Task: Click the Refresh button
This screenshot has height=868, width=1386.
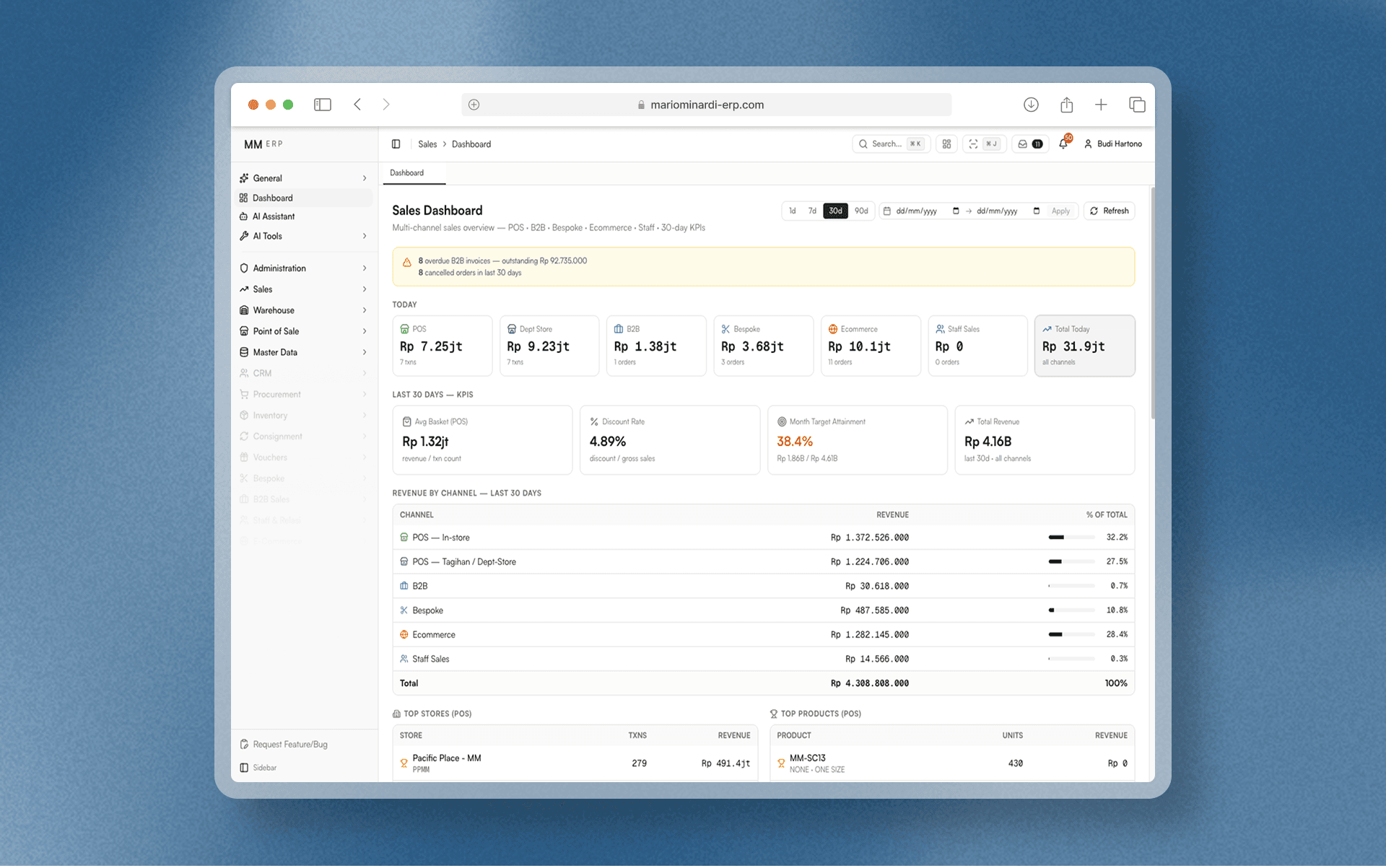Action: coord(1109,211)
